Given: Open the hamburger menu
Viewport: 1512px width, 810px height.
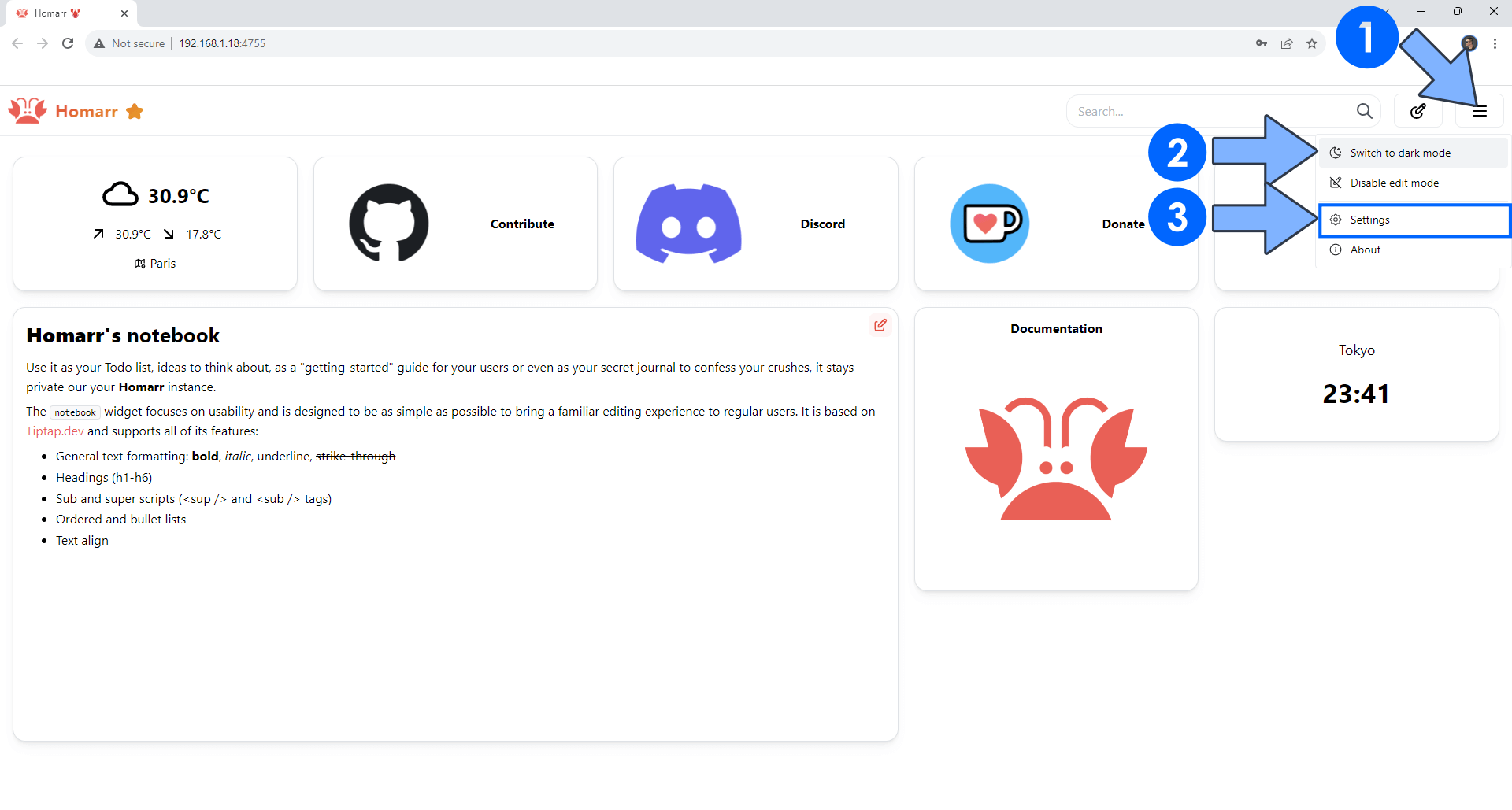Looking at the screenshot, I should tap(1480, 111).
